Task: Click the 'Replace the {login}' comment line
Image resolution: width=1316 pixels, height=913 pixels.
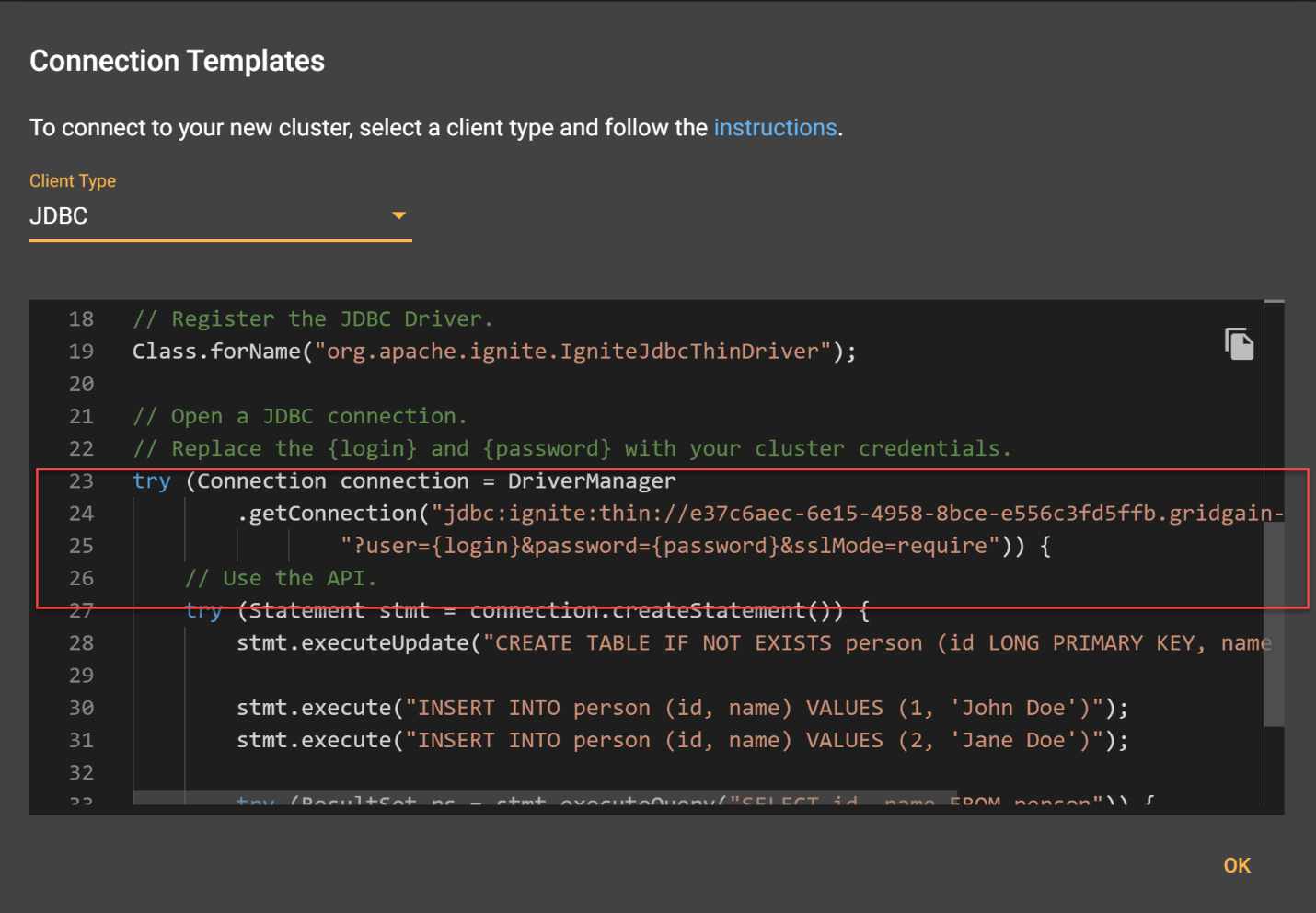Action: click(571, 448)
